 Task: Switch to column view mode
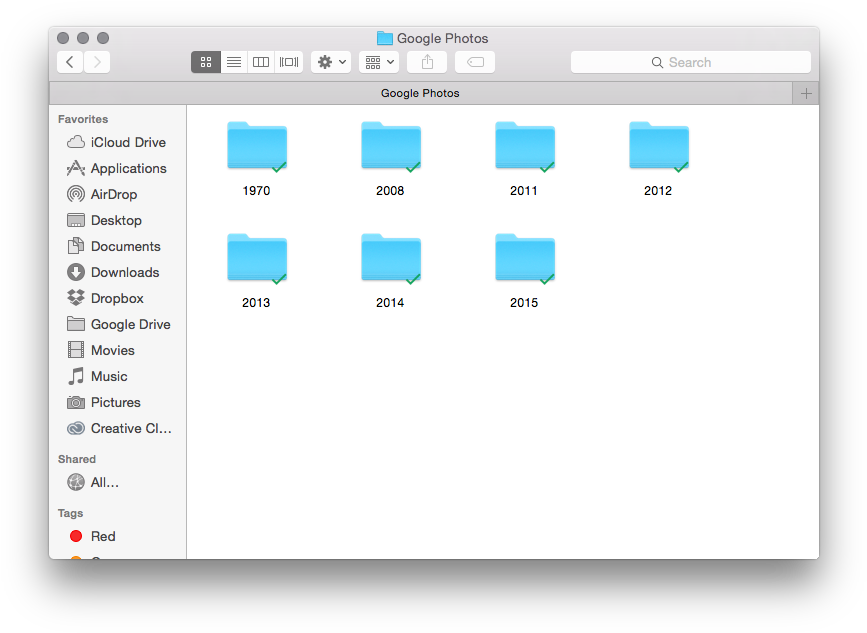(x=261, y=62)
